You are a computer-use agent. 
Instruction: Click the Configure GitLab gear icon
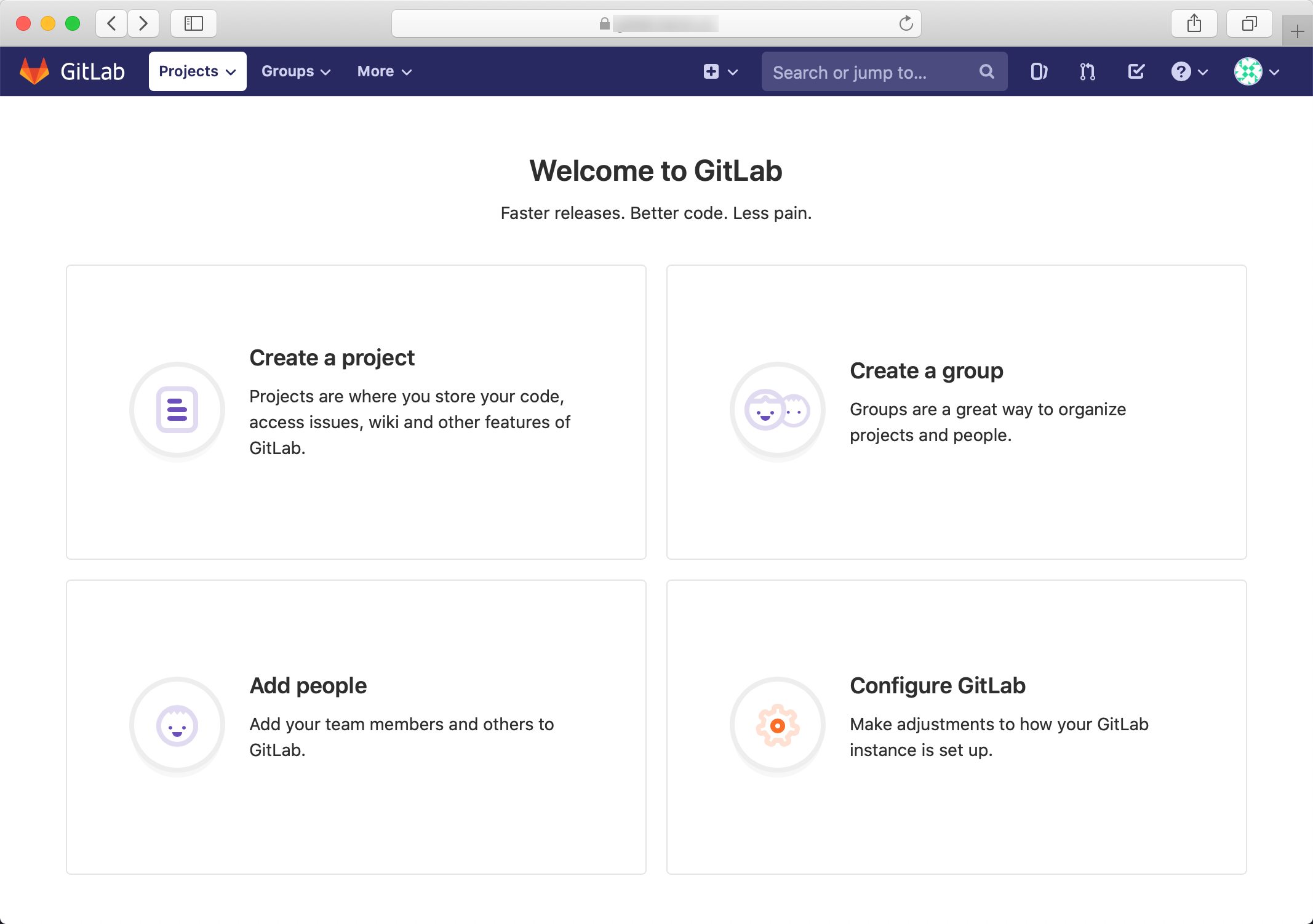[777, 725]
